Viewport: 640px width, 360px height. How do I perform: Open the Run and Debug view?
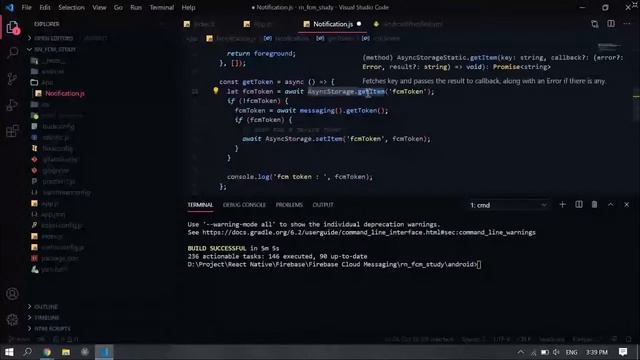[x=12, y=104]
